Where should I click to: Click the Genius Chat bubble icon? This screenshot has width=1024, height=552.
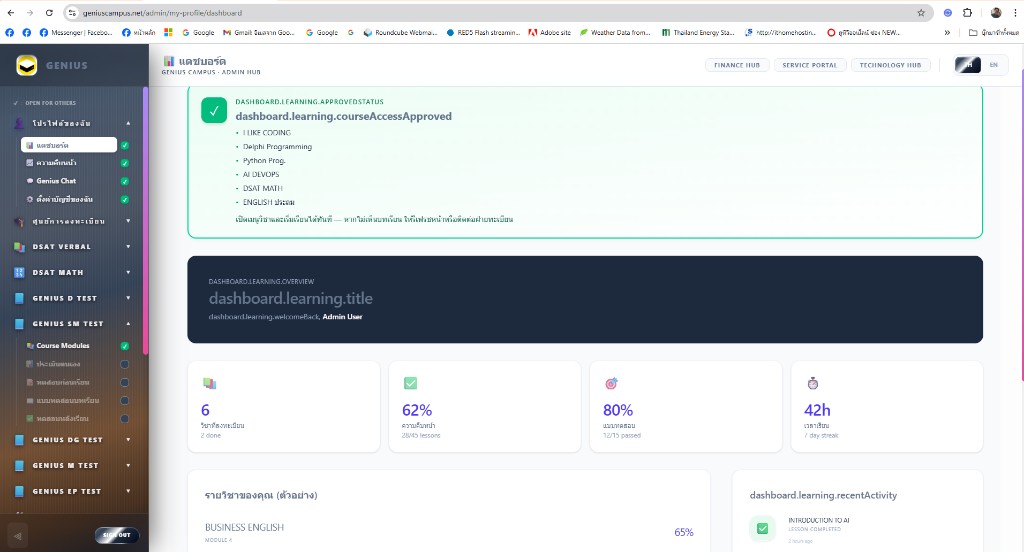pyautogui.click(x=30, y=181)
